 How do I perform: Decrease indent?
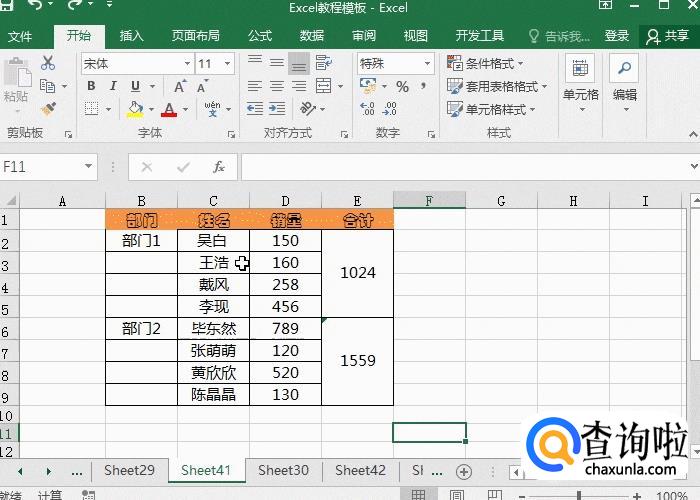(x=255, y=108)
